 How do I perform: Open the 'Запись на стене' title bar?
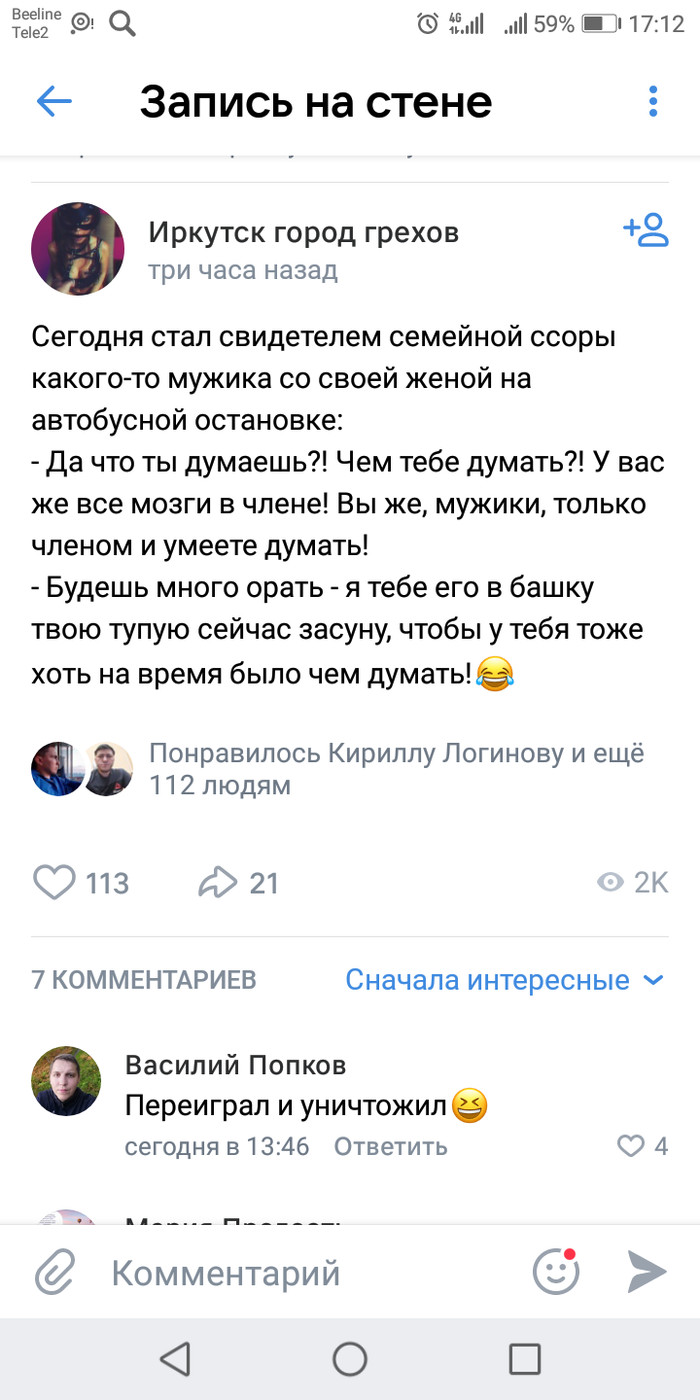[316, 101]
